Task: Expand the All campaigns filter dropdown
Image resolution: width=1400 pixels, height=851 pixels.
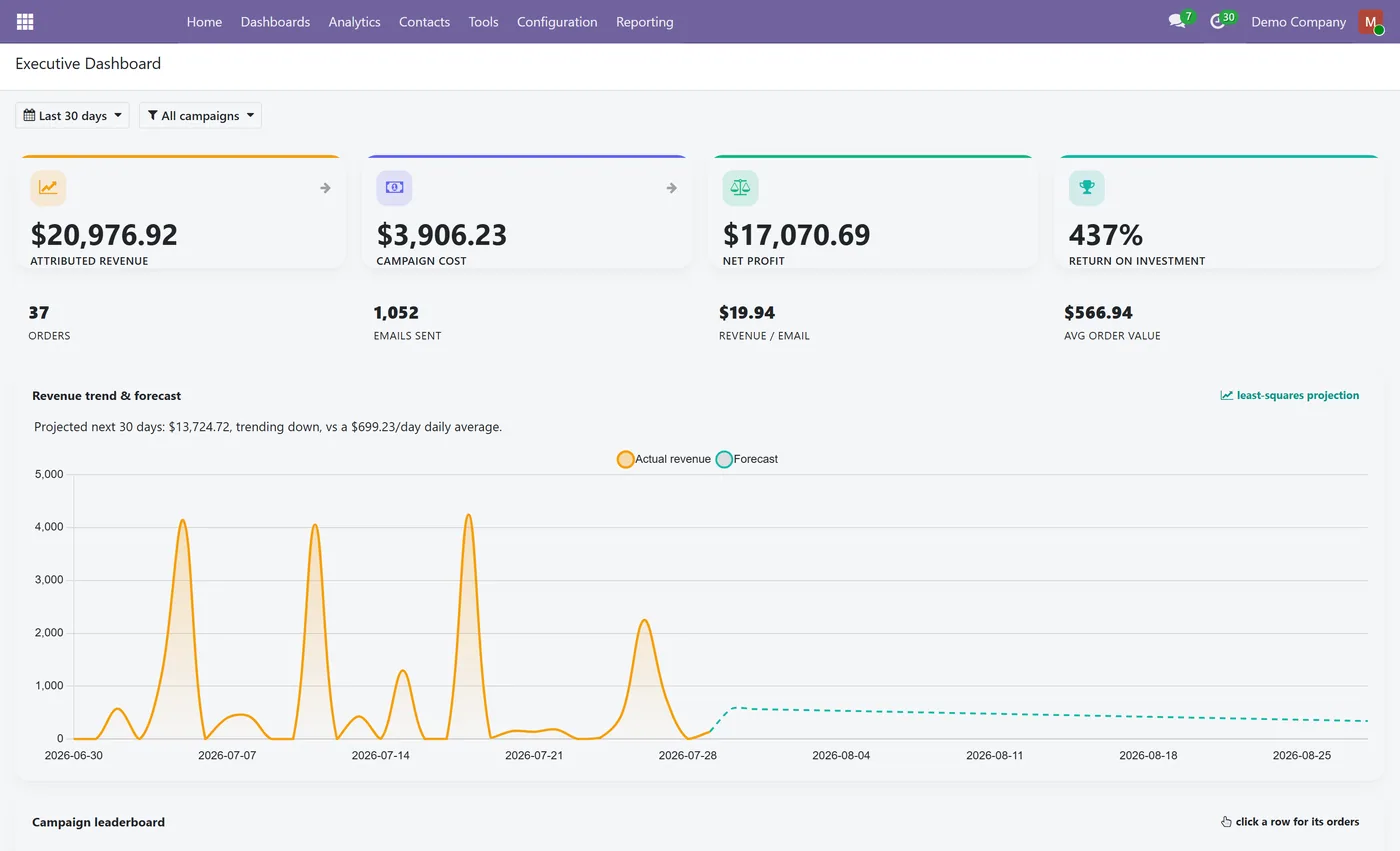Action: [x=200, y=115]
